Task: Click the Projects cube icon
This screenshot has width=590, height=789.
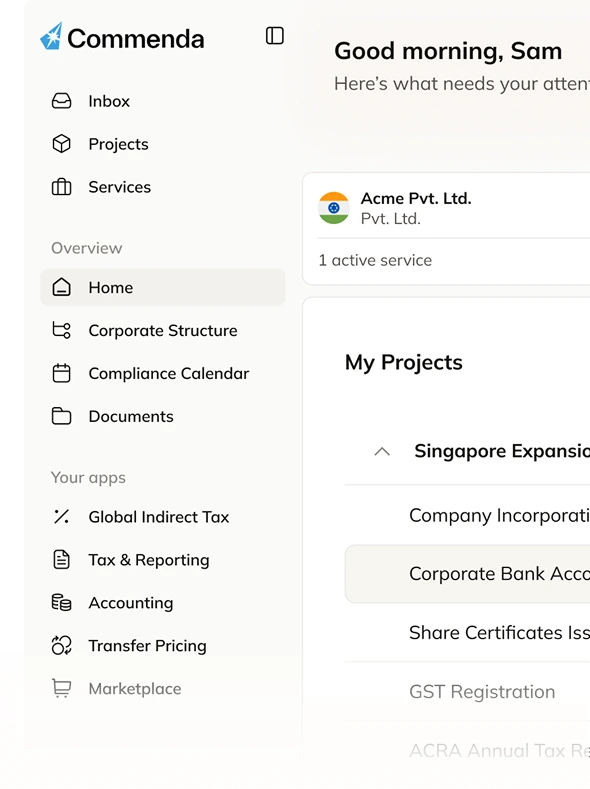Action: pyautogui.click(x=61, y=144)
